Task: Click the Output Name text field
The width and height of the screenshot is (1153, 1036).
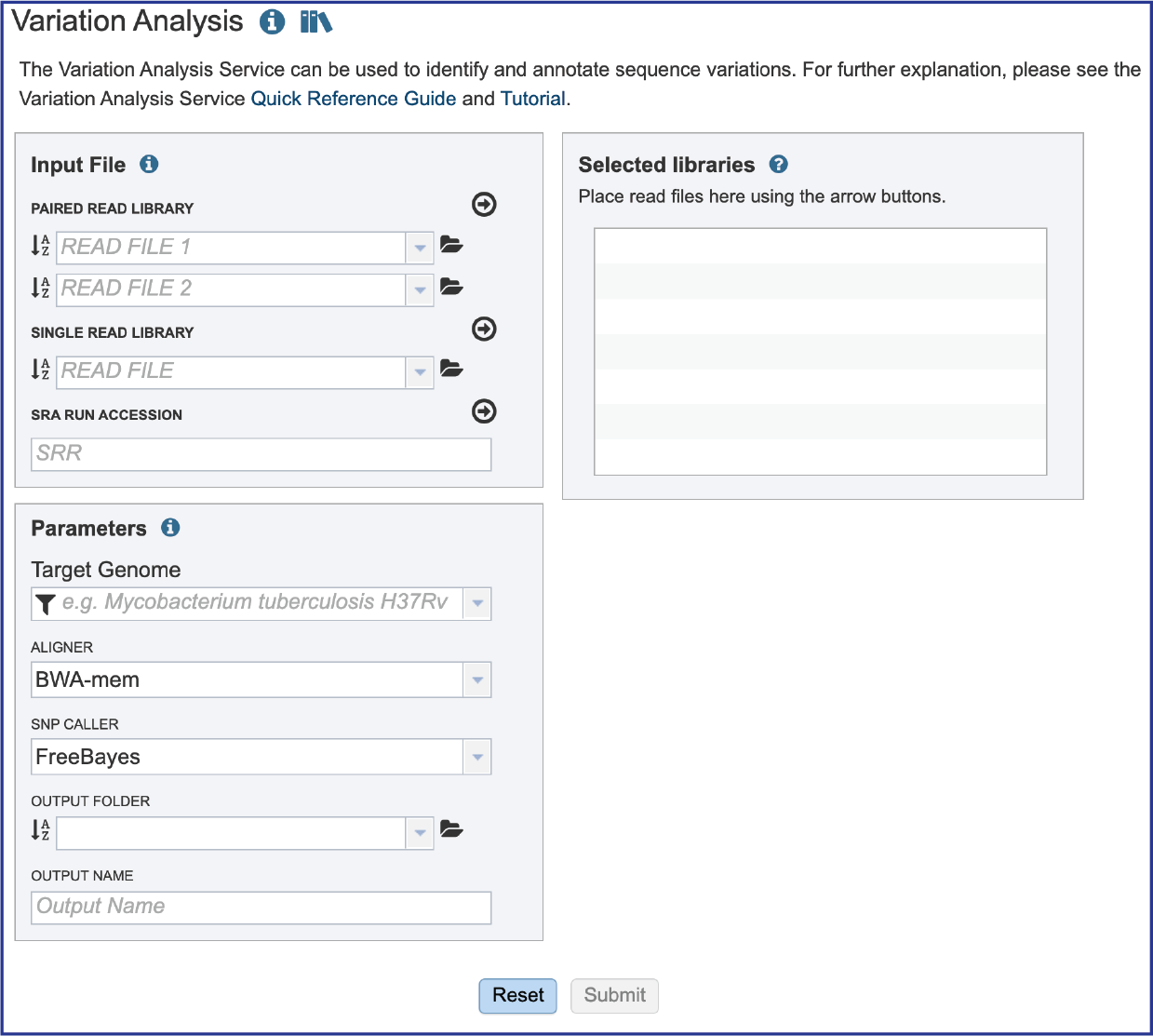Action: 261,908
